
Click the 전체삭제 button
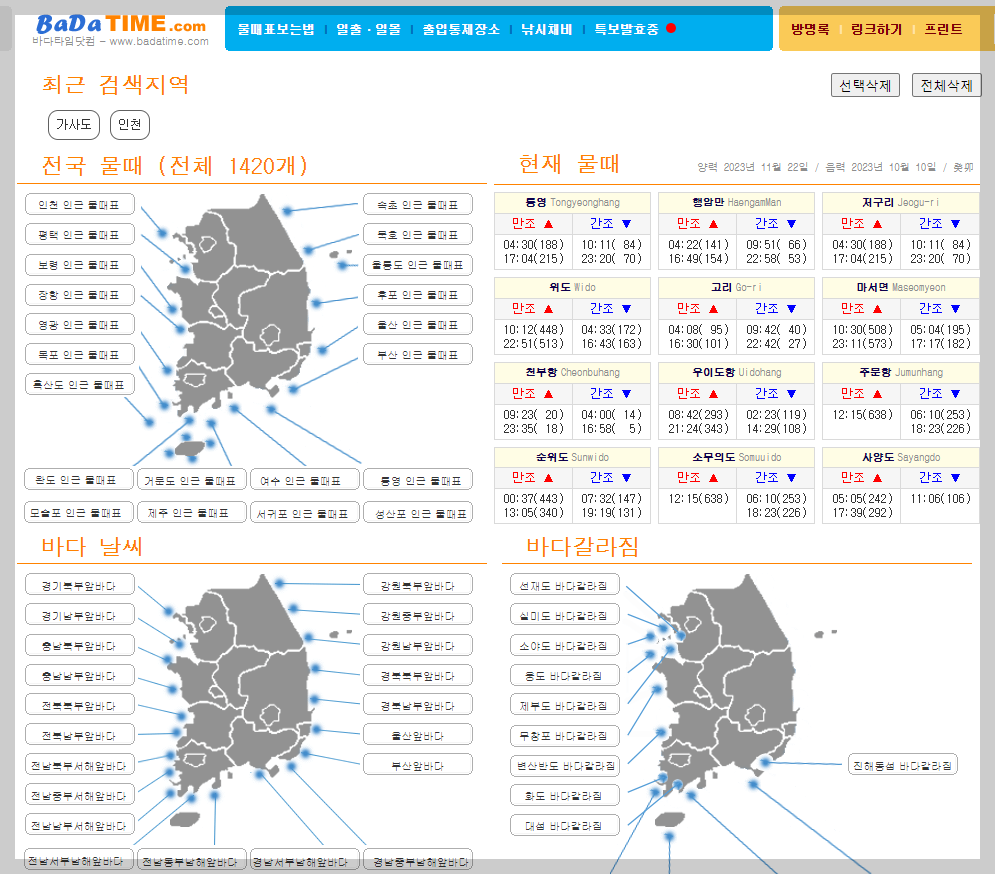(946, 84)
